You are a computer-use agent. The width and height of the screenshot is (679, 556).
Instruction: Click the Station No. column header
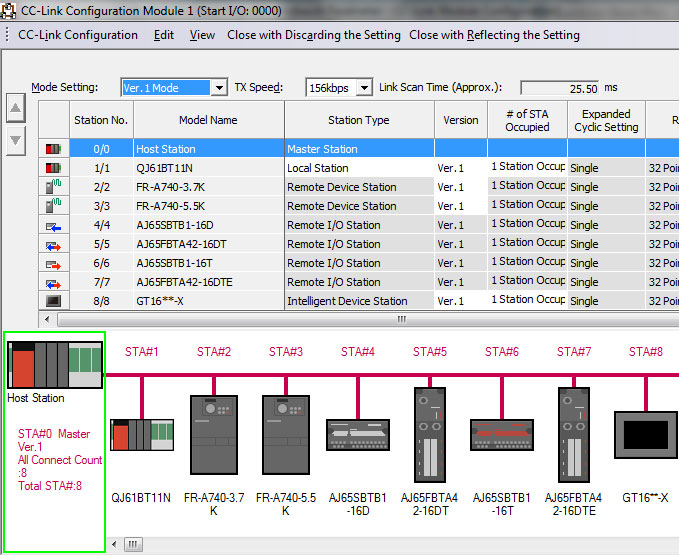pyautogui.click(x=101, y=120)
